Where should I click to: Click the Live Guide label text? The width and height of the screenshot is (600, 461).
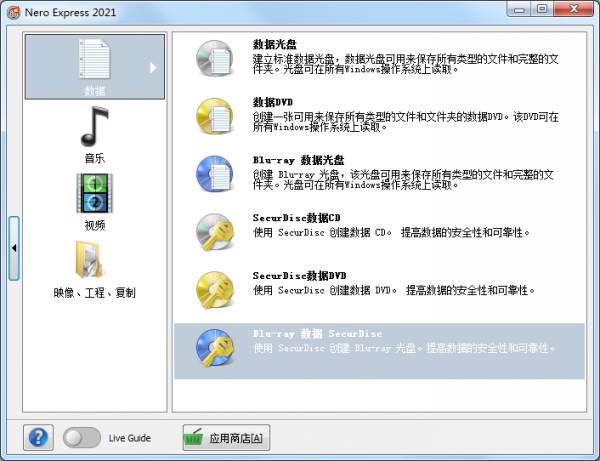[x=129, y=438]
